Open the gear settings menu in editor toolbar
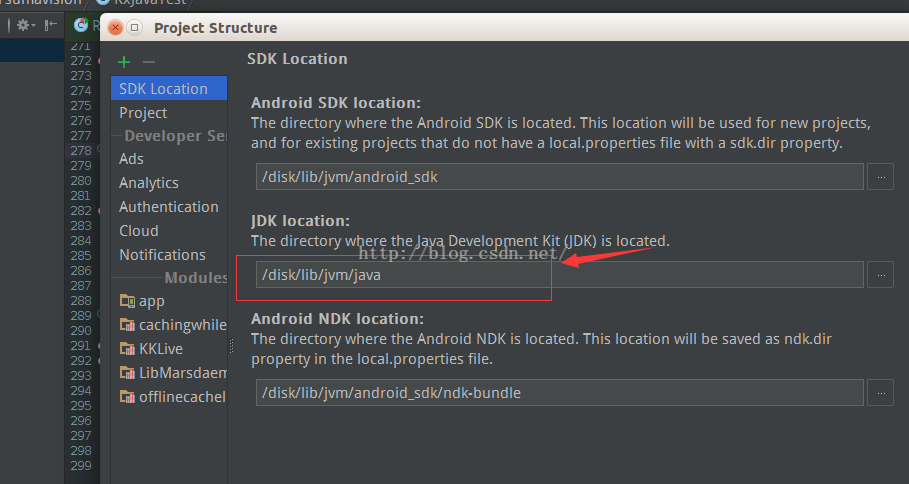This screenshot has height=484, width=909. pos(26,25)
